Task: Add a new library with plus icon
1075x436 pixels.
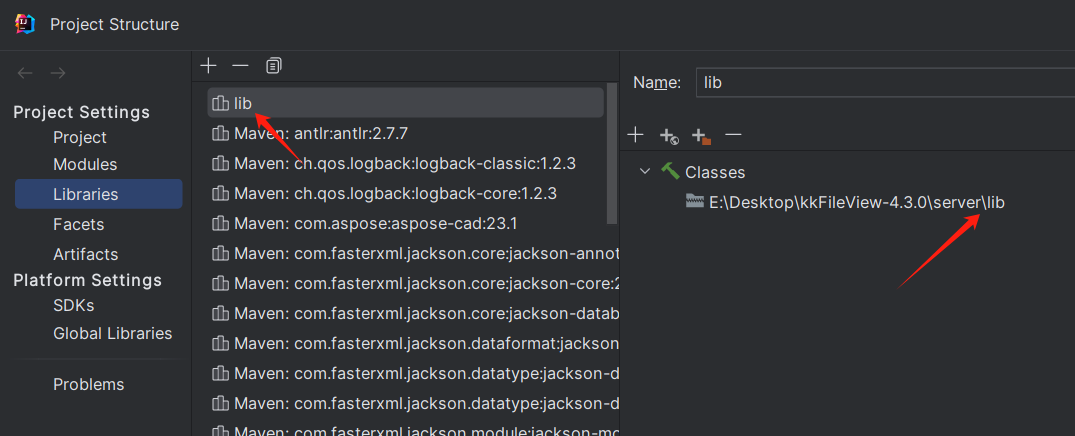Action: [208, 65]
